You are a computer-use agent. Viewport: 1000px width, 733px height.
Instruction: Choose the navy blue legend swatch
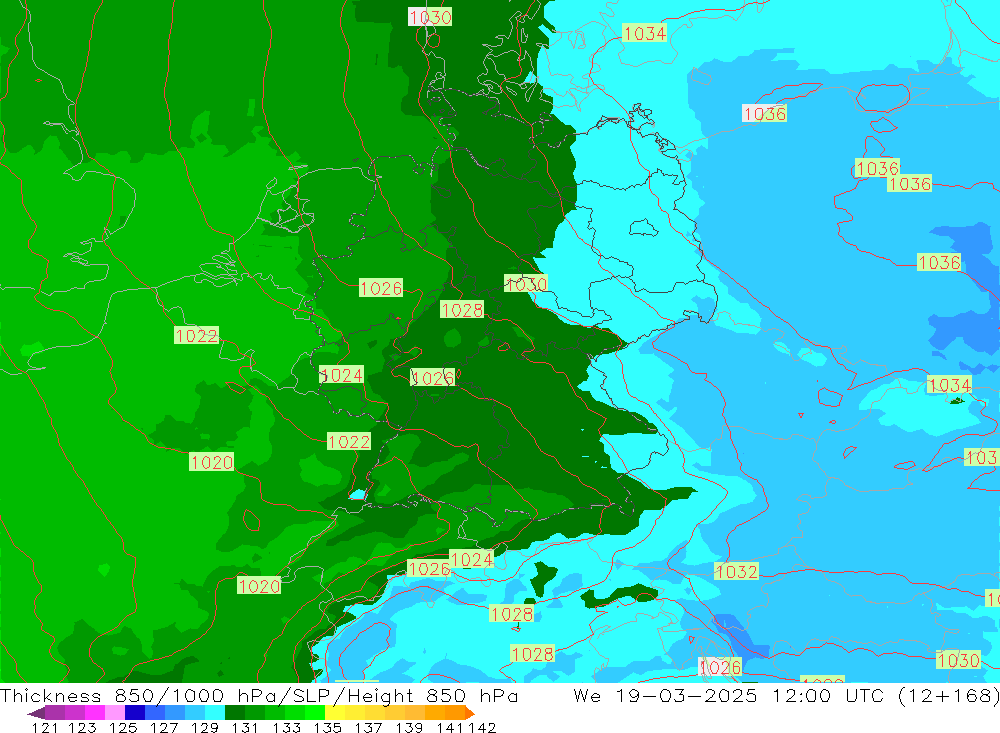(x=133, y=713)
